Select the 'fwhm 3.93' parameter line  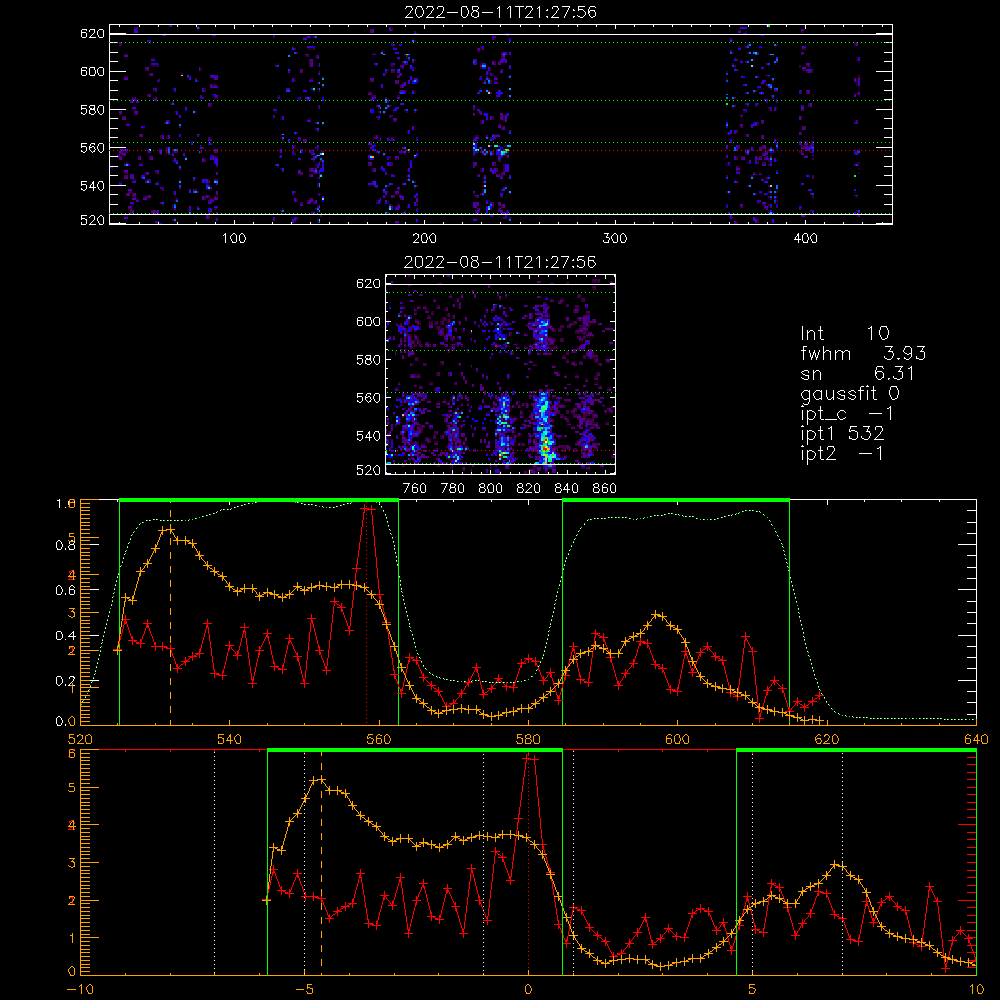click(x=863, y=353)
